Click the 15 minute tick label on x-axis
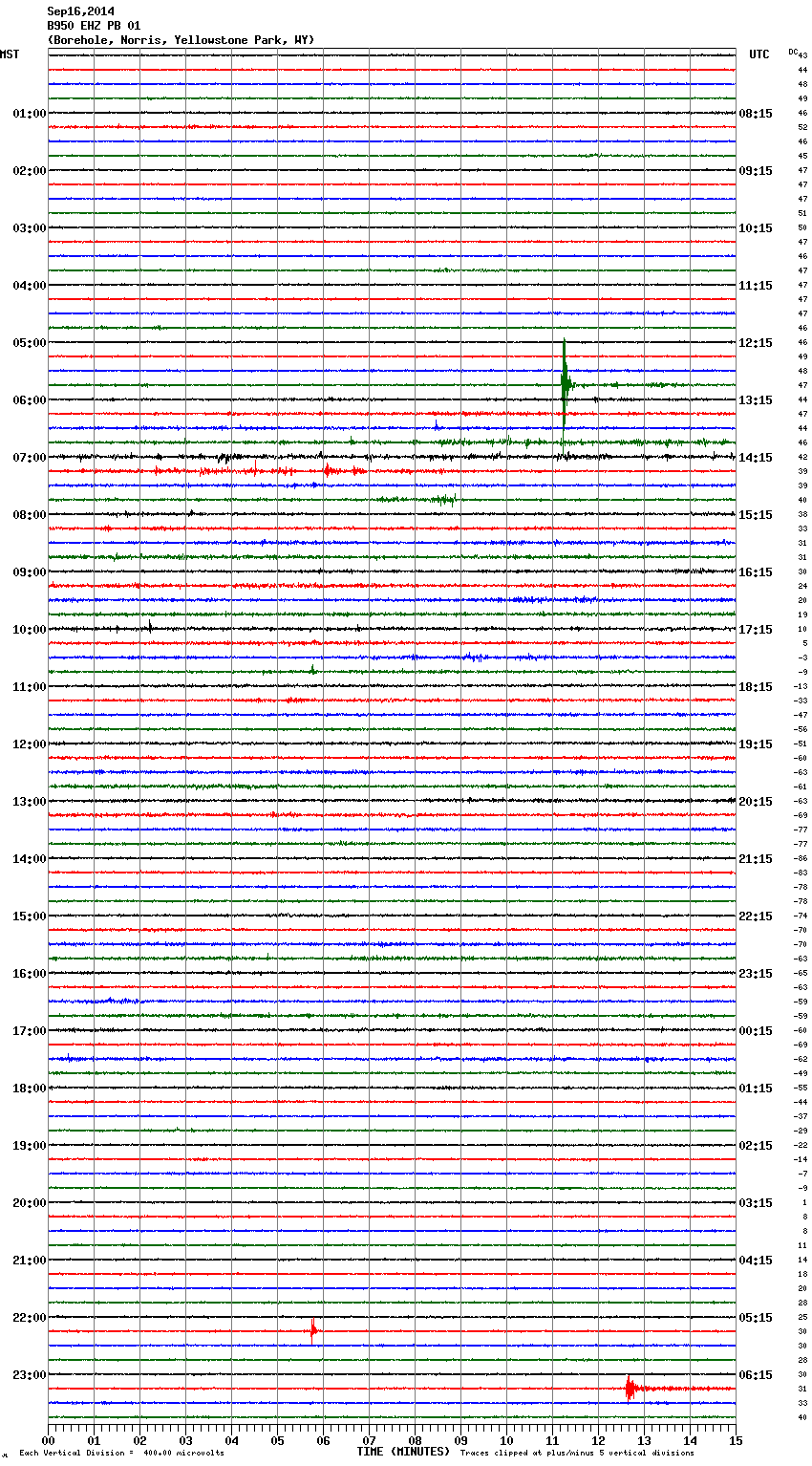Image resolution: width=812 pixels, height=1466 pixels. [x=736, y=1440]
